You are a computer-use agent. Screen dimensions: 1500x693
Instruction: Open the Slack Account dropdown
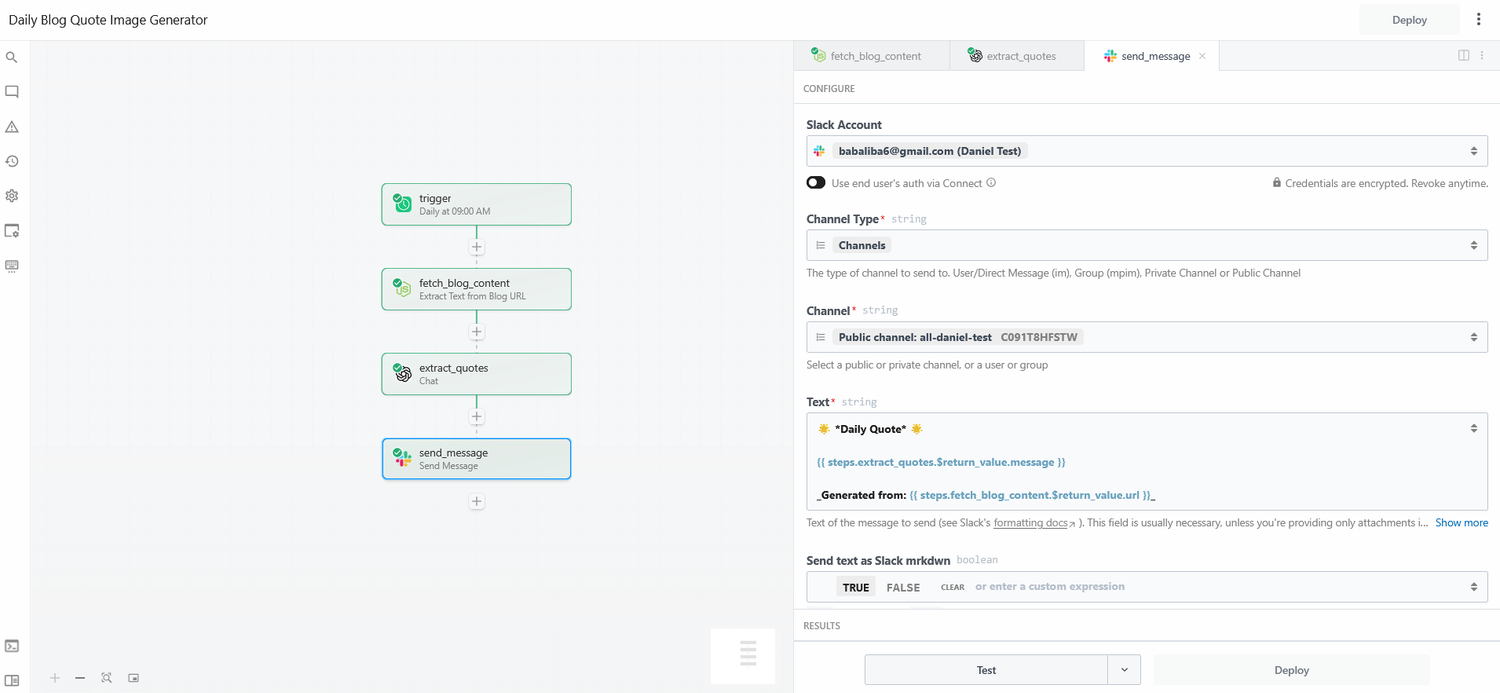1146,151
